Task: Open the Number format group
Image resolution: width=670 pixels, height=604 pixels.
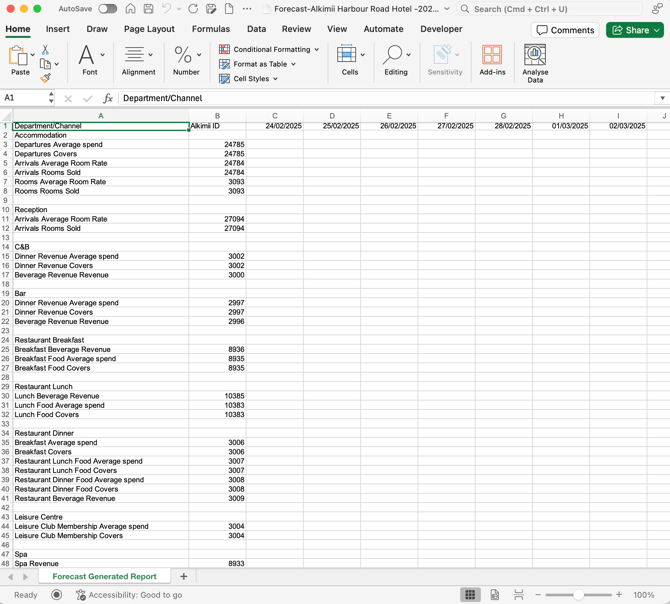Action: click(186, 60)
